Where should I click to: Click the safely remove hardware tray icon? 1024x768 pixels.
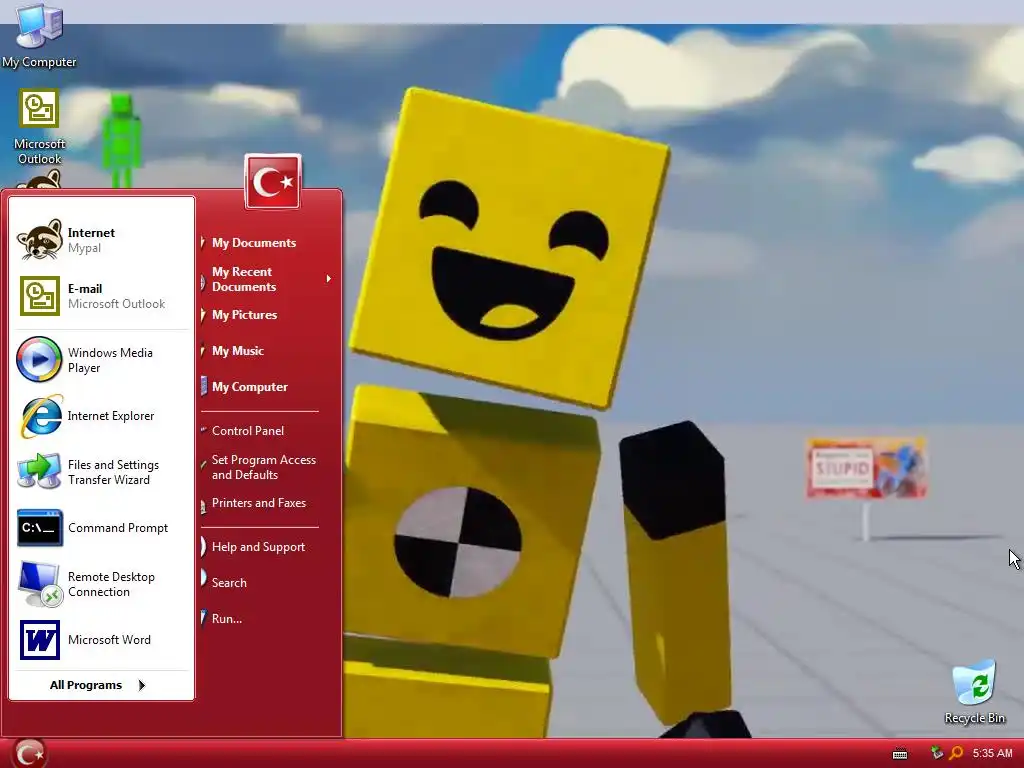pos(937,753)
